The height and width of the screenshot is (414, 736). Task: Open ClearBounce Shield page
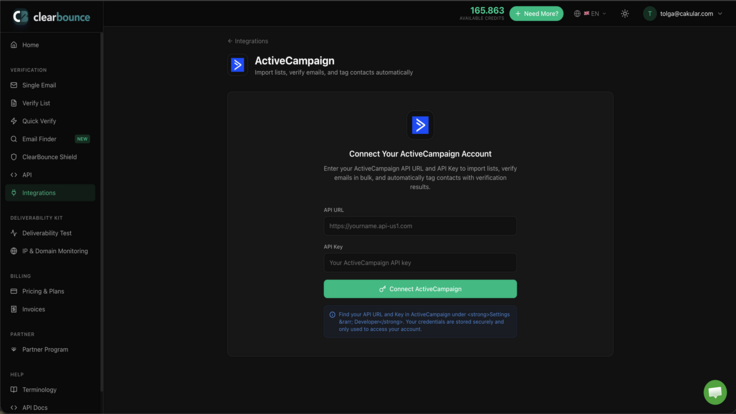pyautogui.click(x=50, y=157)
